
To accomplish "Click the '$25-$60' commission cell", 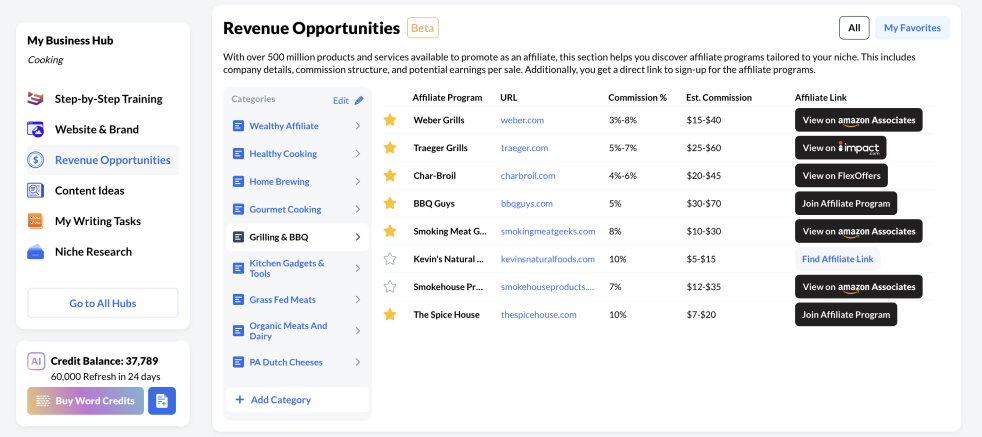I will (704, 148).
